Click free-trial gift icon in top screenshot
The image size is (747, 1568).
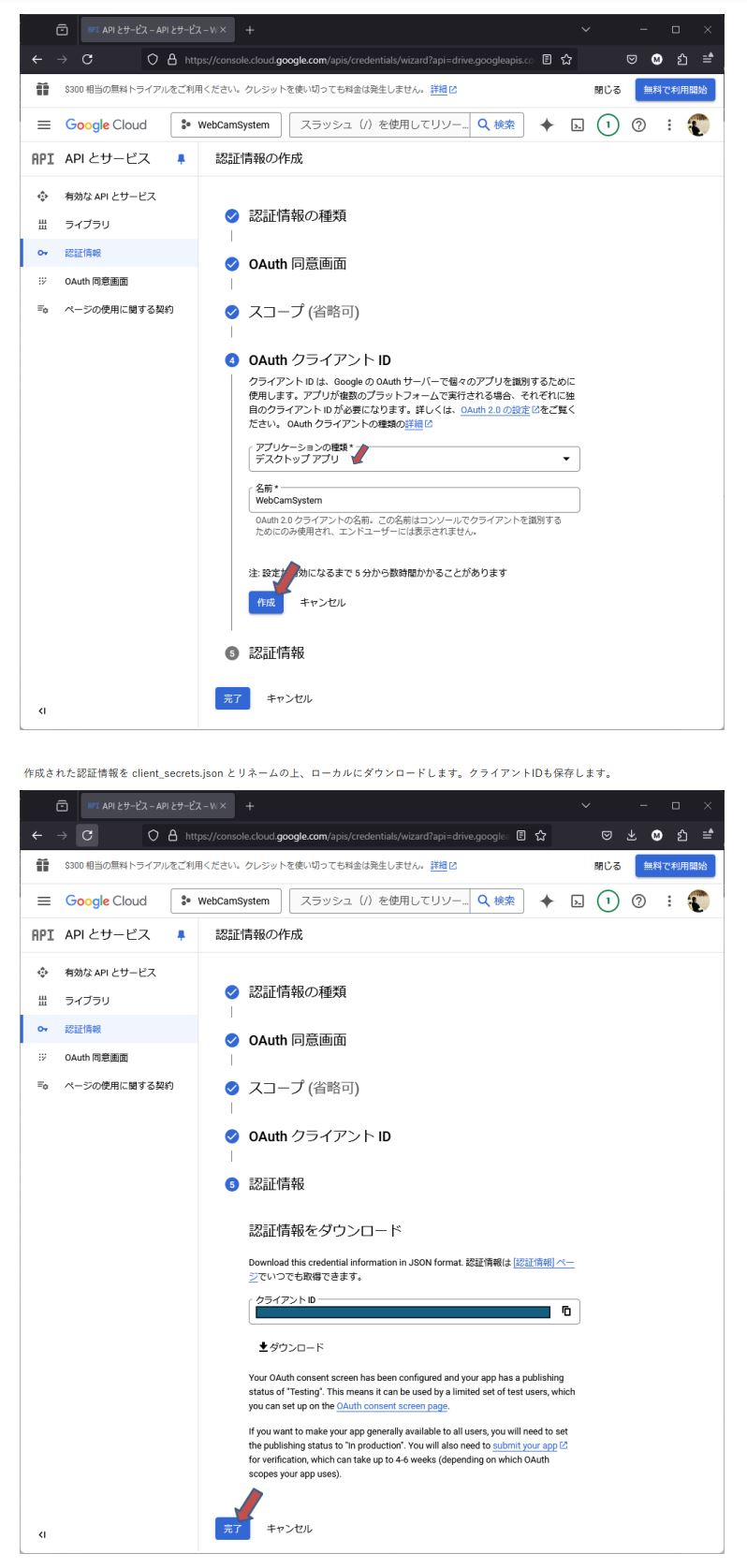tap(42, 90)
